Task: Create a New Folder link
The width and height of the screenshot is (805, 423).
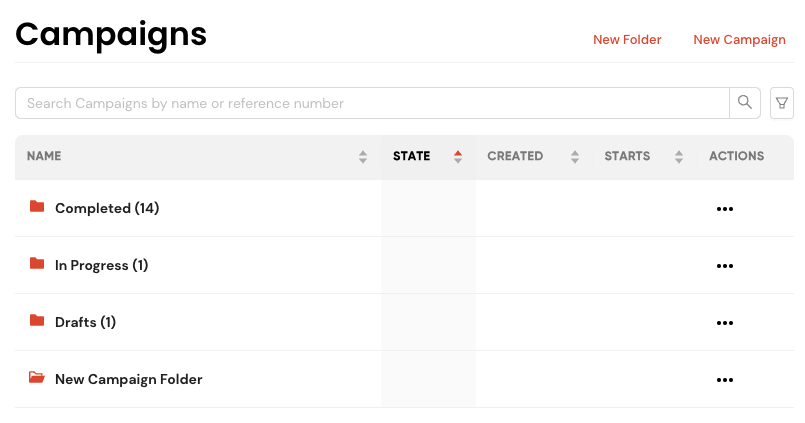Action: pos(627,40)
